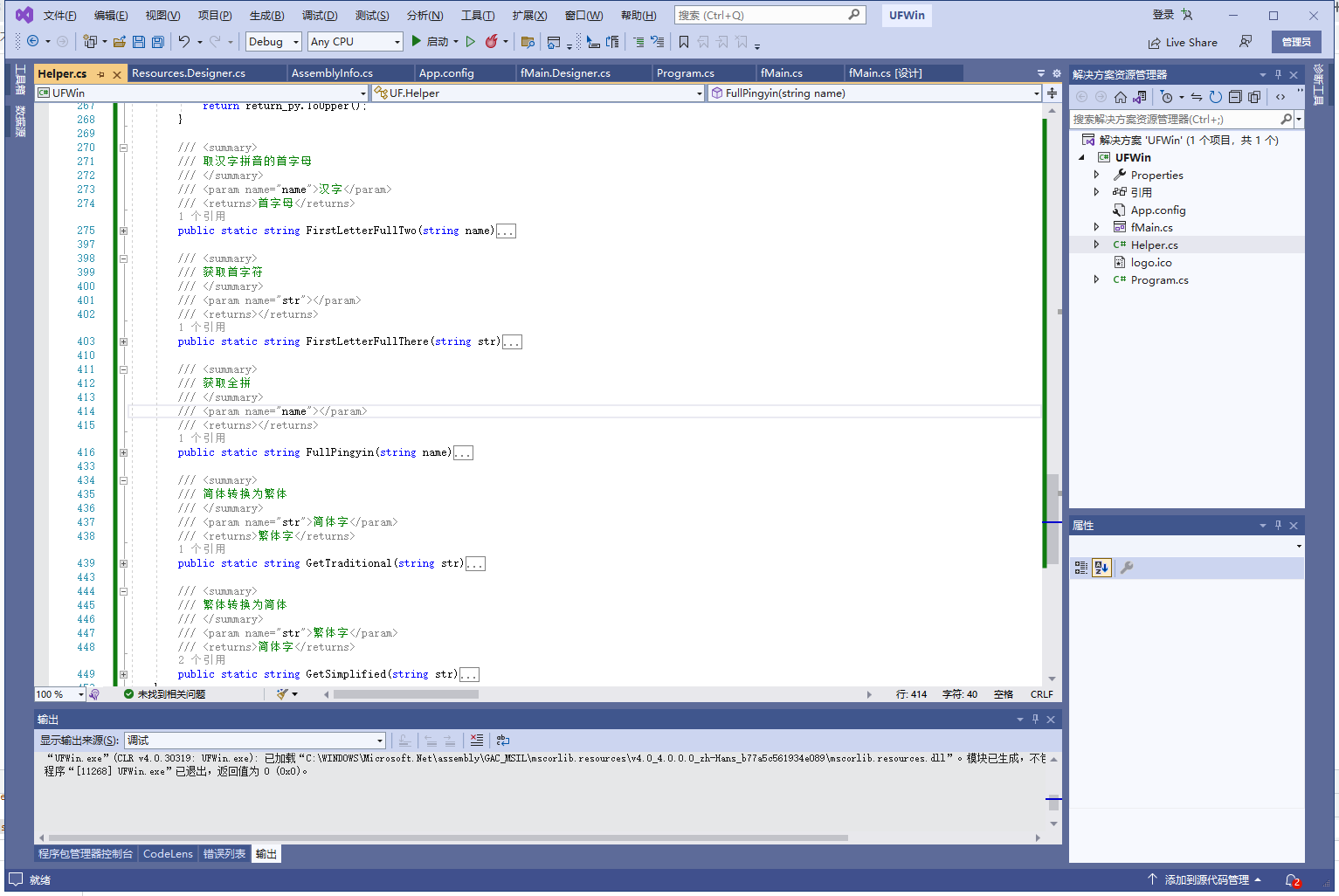Close the Helper.cs tab
This screenshot has width=1339, height=896.
117,74
